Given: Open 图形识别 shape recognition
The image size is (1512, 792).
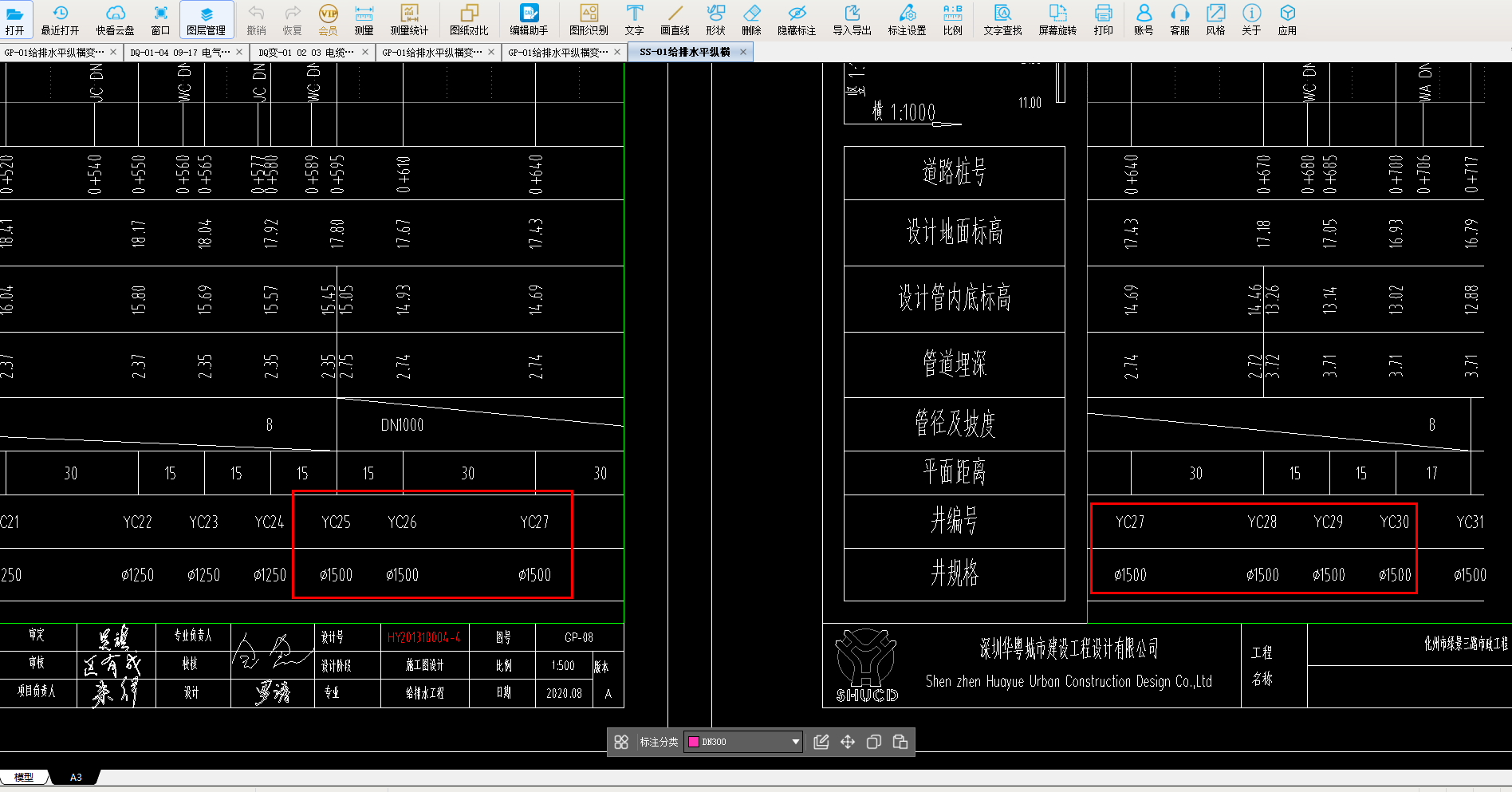Looking at the screenshot, I should [589, 20].
